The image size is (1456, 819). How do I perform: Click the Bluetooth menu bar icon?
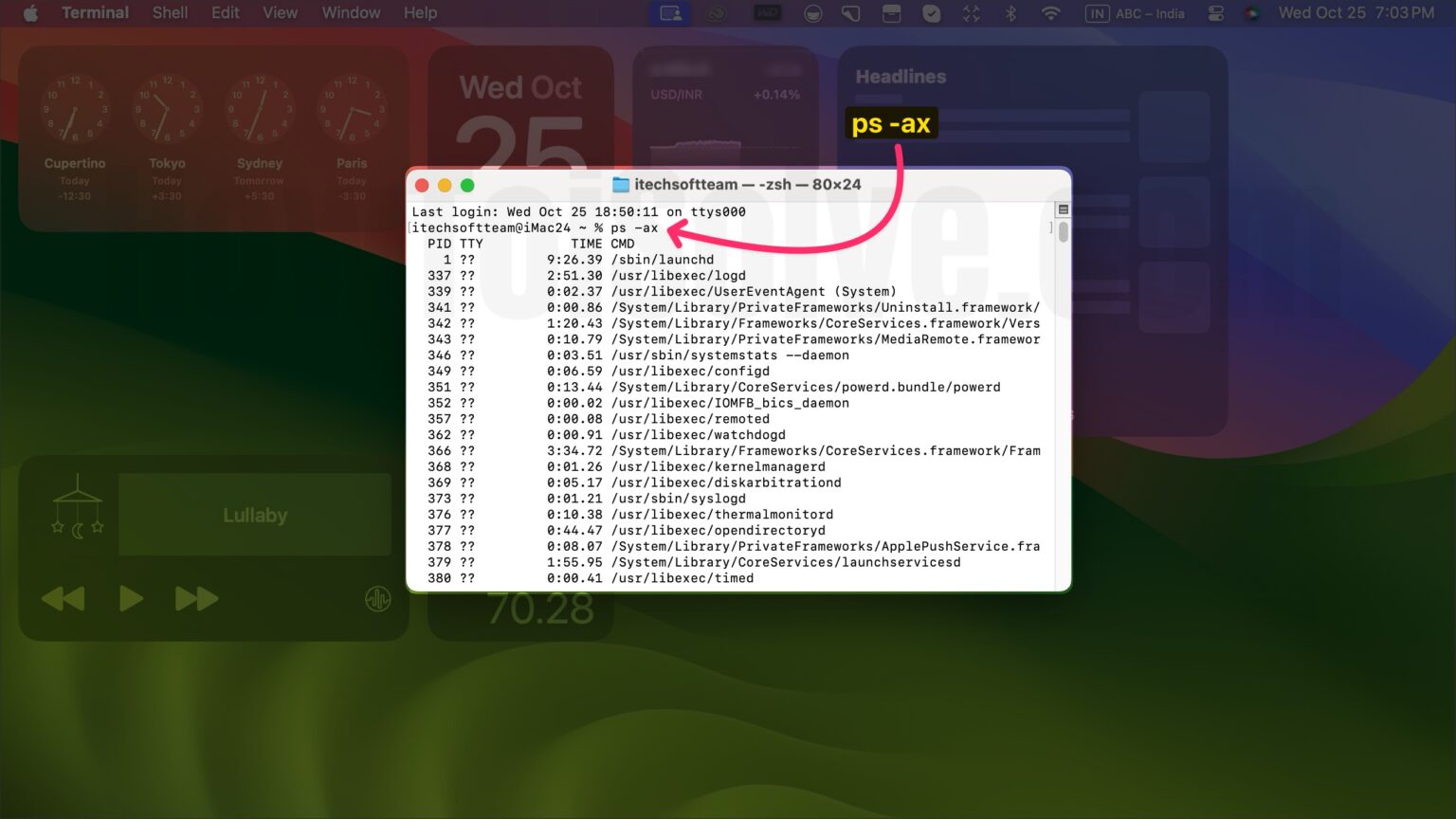pyautogui.click(x=1010, y=13)
